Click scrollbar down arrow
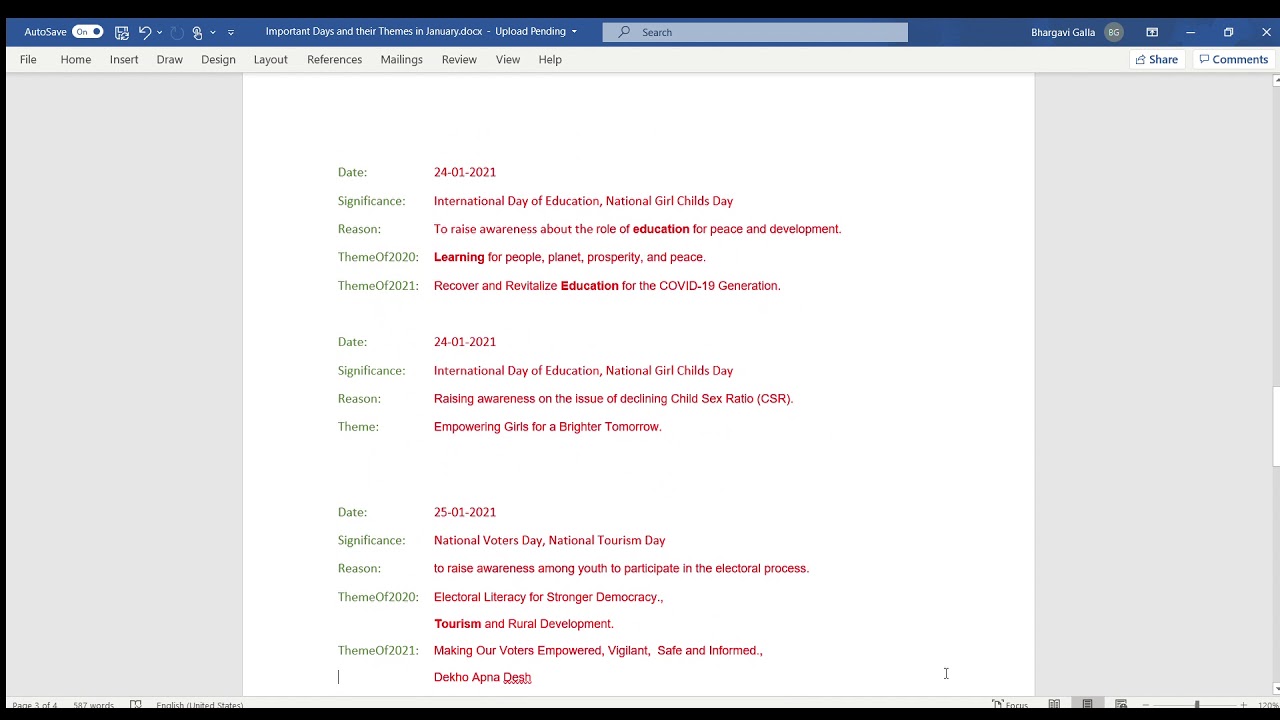Screen dimensions: 1280x720 pos(1276,688)
